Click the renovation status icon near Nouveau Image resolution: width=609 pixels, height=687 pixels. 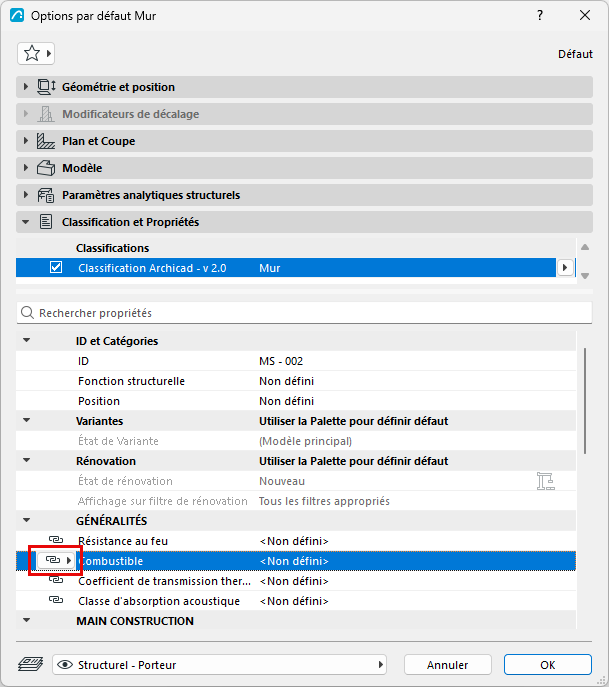[545, 481]
